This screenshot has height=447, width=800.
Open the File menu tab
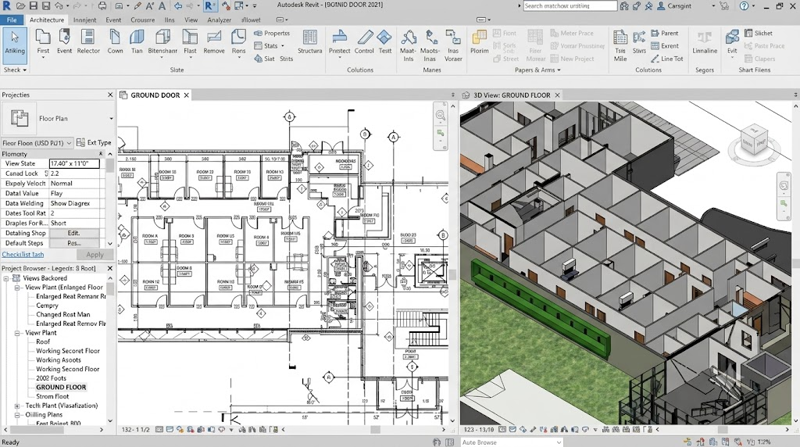click(12, 20)
